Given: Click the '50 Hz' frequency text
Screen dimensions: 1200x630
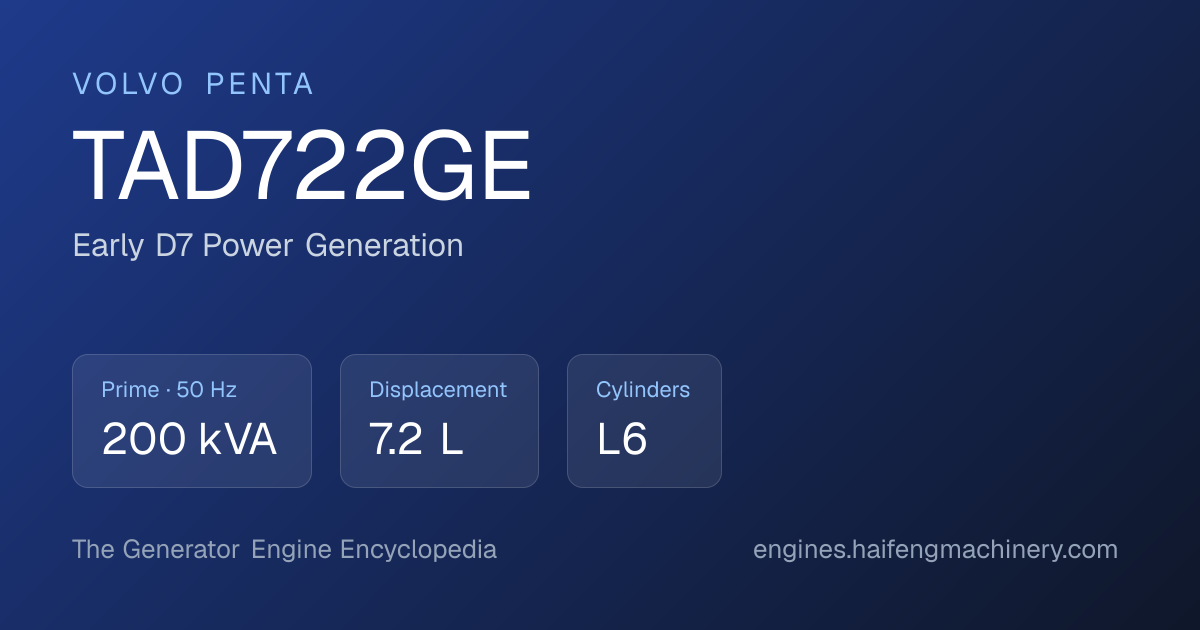Looking at the screenshot, I should coord(207,390).
